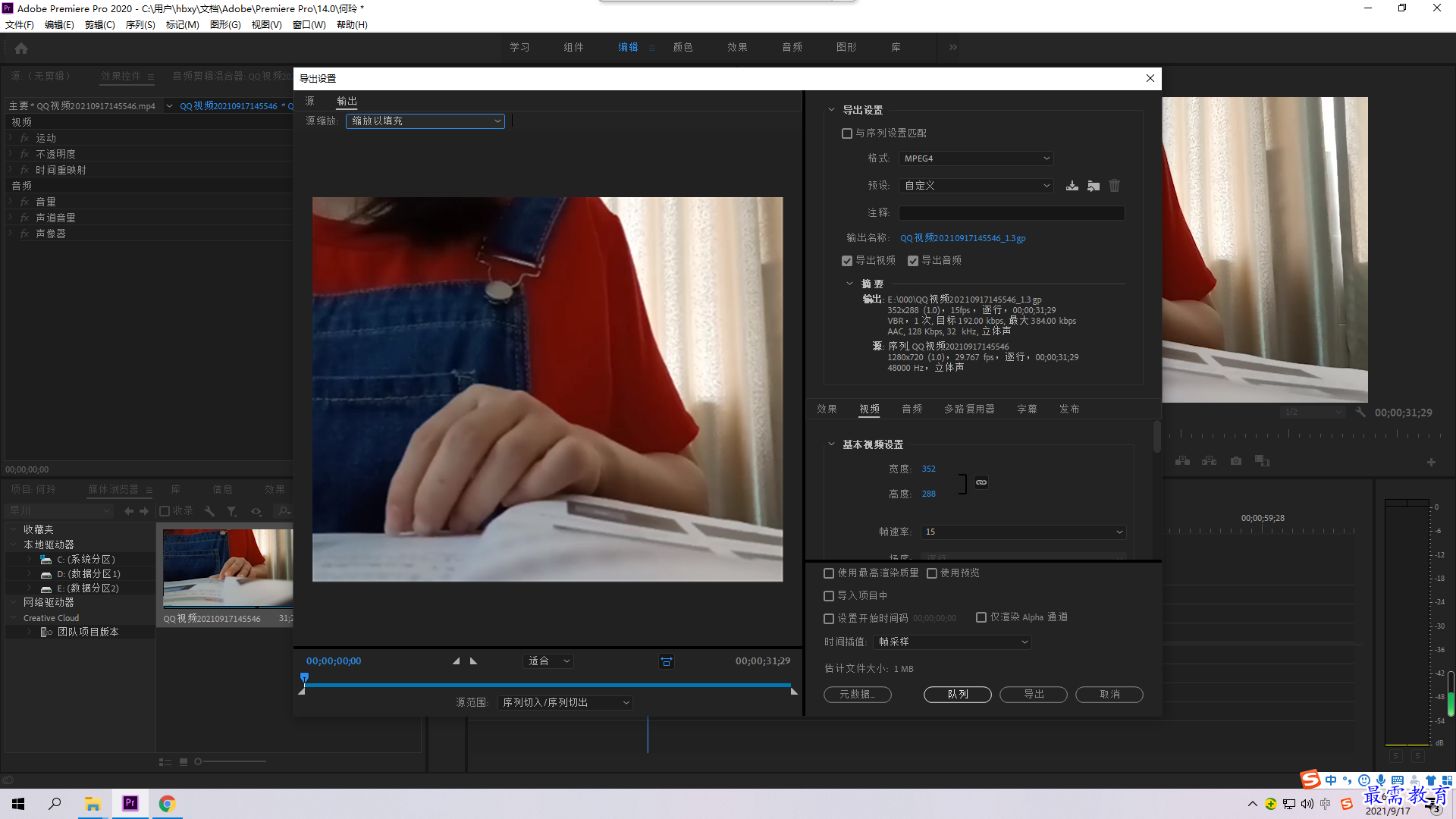Enable use previews checkbox
Screen dimensions: 1456x819
(932, 573)
